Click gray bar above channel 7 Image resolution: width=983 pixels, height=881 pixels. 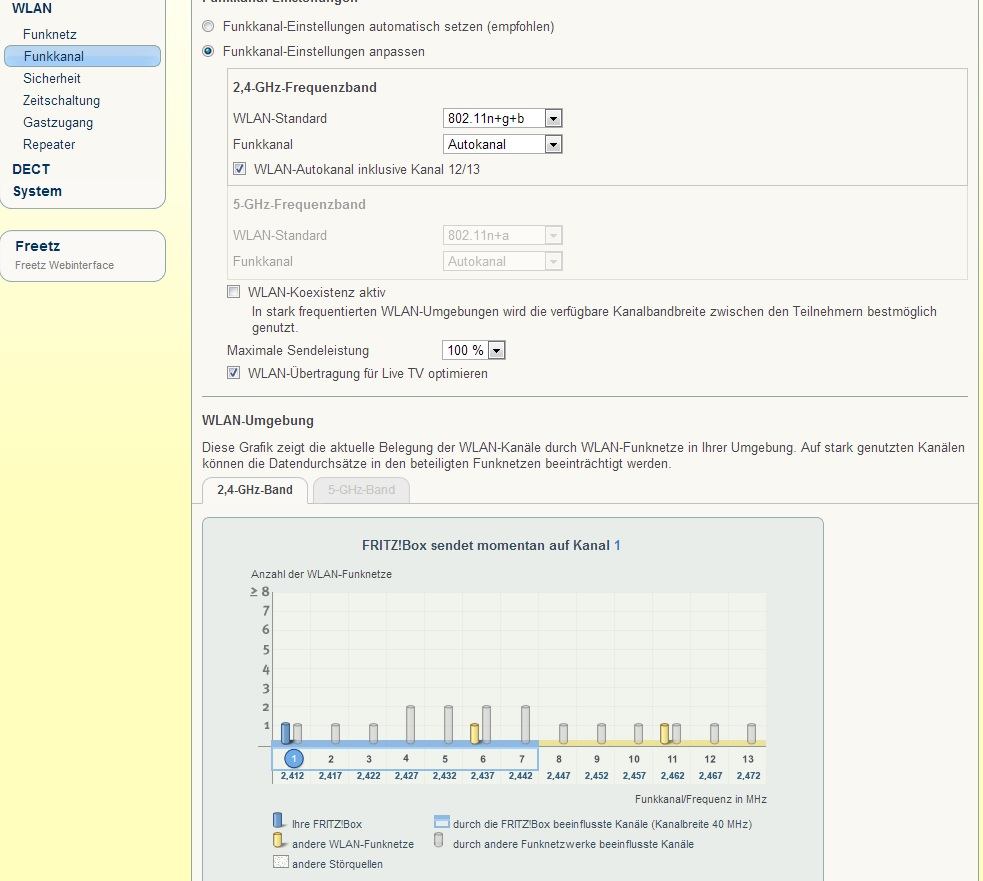coord(525,724)
